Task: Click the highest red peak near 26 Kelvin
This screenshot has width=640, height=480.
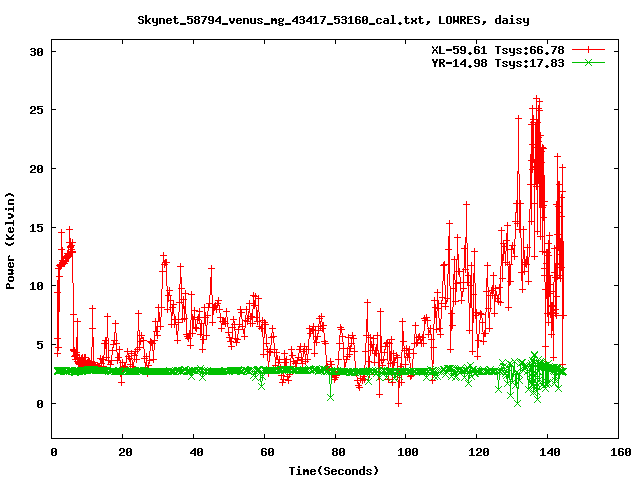Action: click(537, 98)
